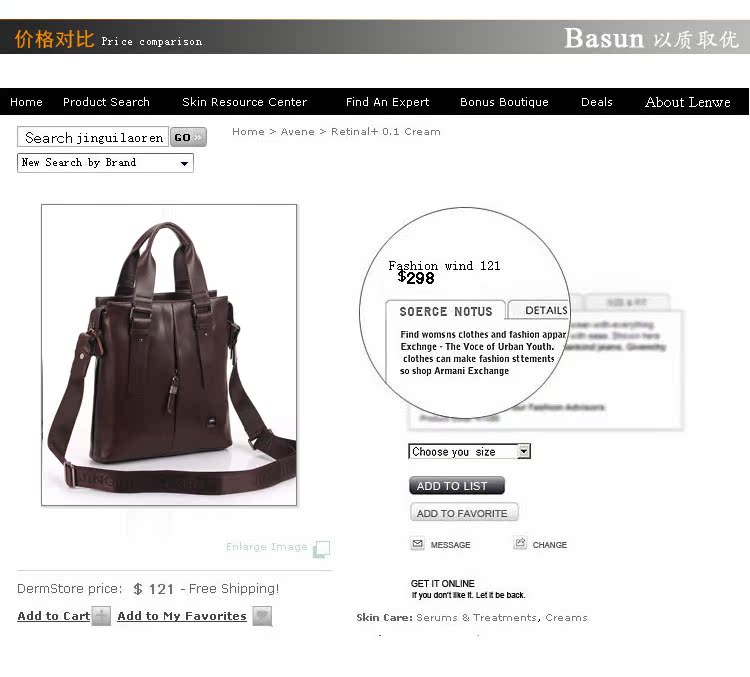Click the Enlarge Image icon
The height and width of the screenshot is (677, 750).
point(321,549)
